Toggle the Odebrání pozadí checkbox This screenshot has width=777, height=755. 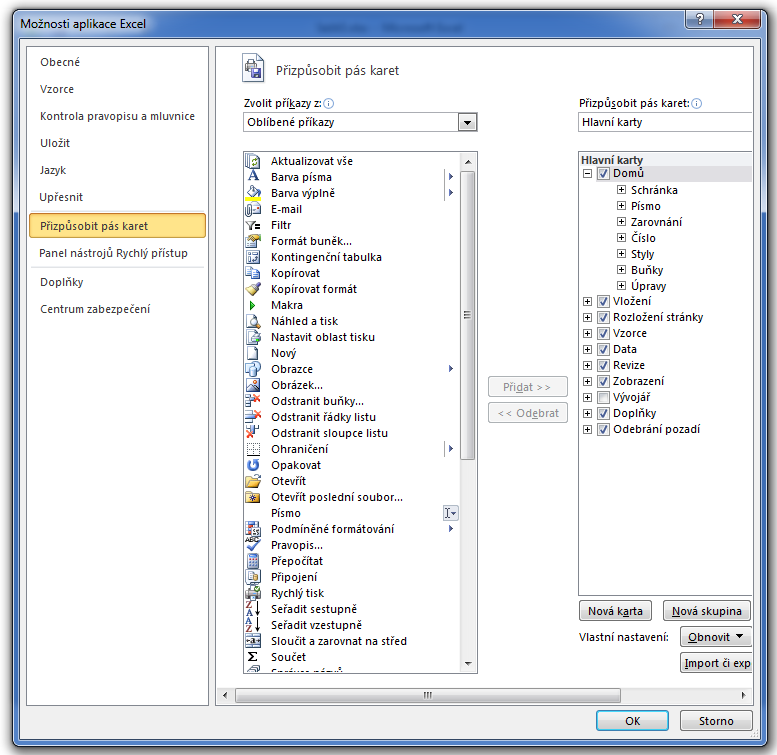[x=603, y=429]
